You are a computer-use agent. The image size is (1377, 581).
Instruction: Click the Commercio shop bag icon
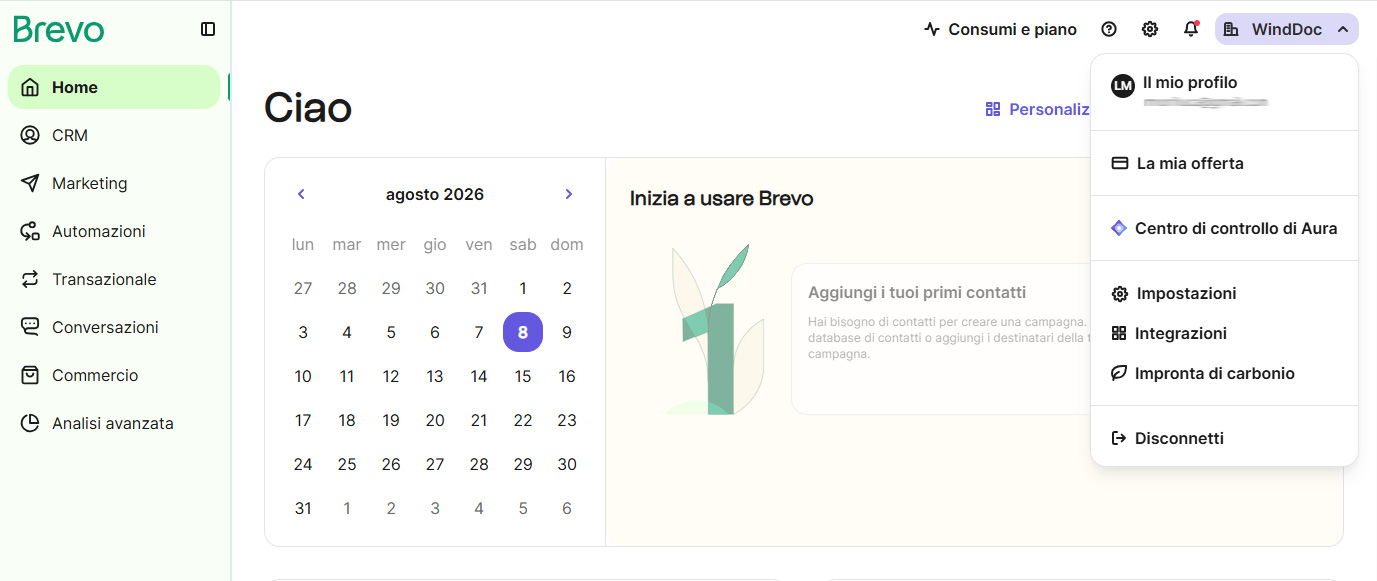pos(30,375)
